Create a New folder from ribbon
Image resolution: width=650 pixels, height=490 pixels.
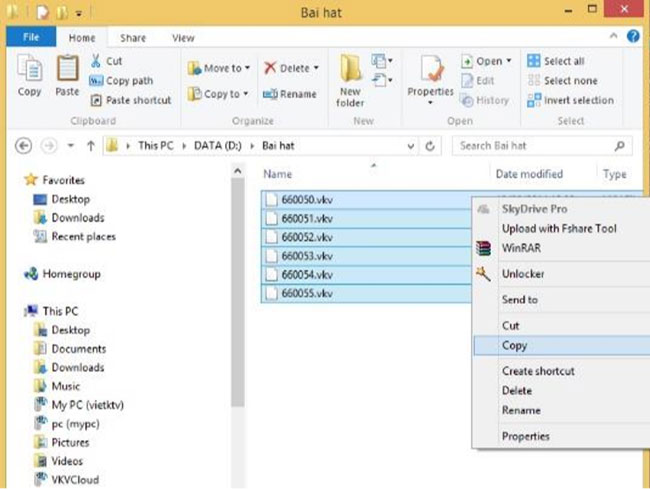point(350,78)
